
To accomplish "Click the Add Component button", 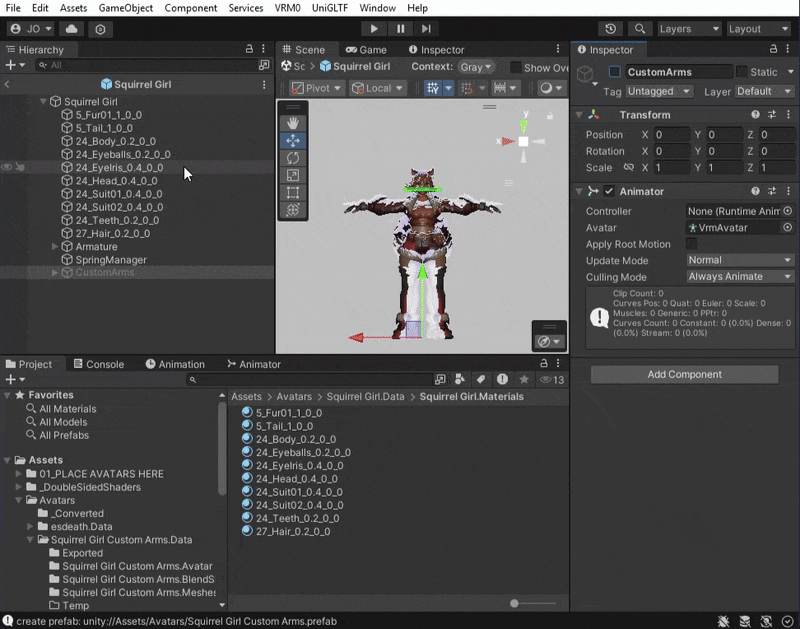I will (x=684, y=374).
